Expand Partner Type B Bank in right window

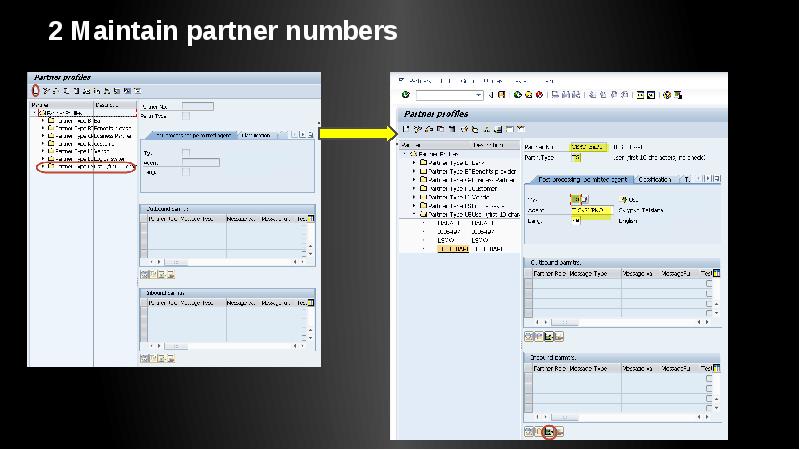(x=414, y=163)
